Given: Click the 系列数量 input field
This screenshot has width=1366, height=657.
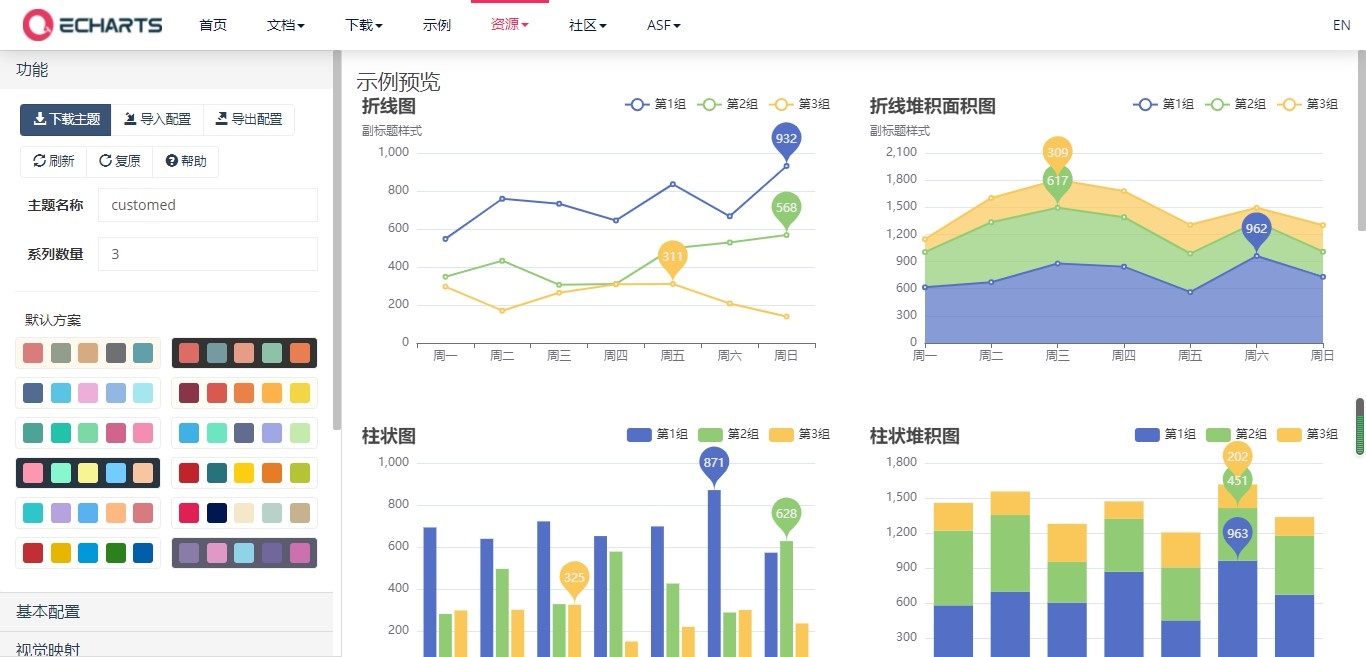Looking at the screenshot, I should 208,254.
